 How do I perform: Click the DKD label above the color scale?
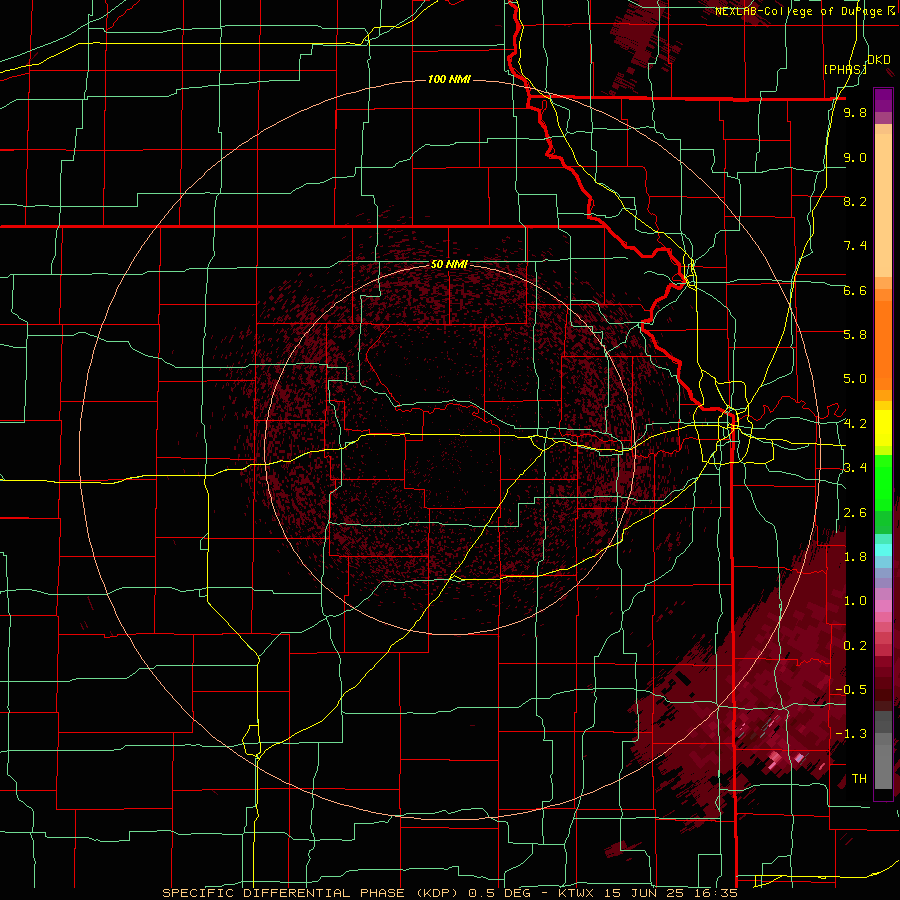879,60
